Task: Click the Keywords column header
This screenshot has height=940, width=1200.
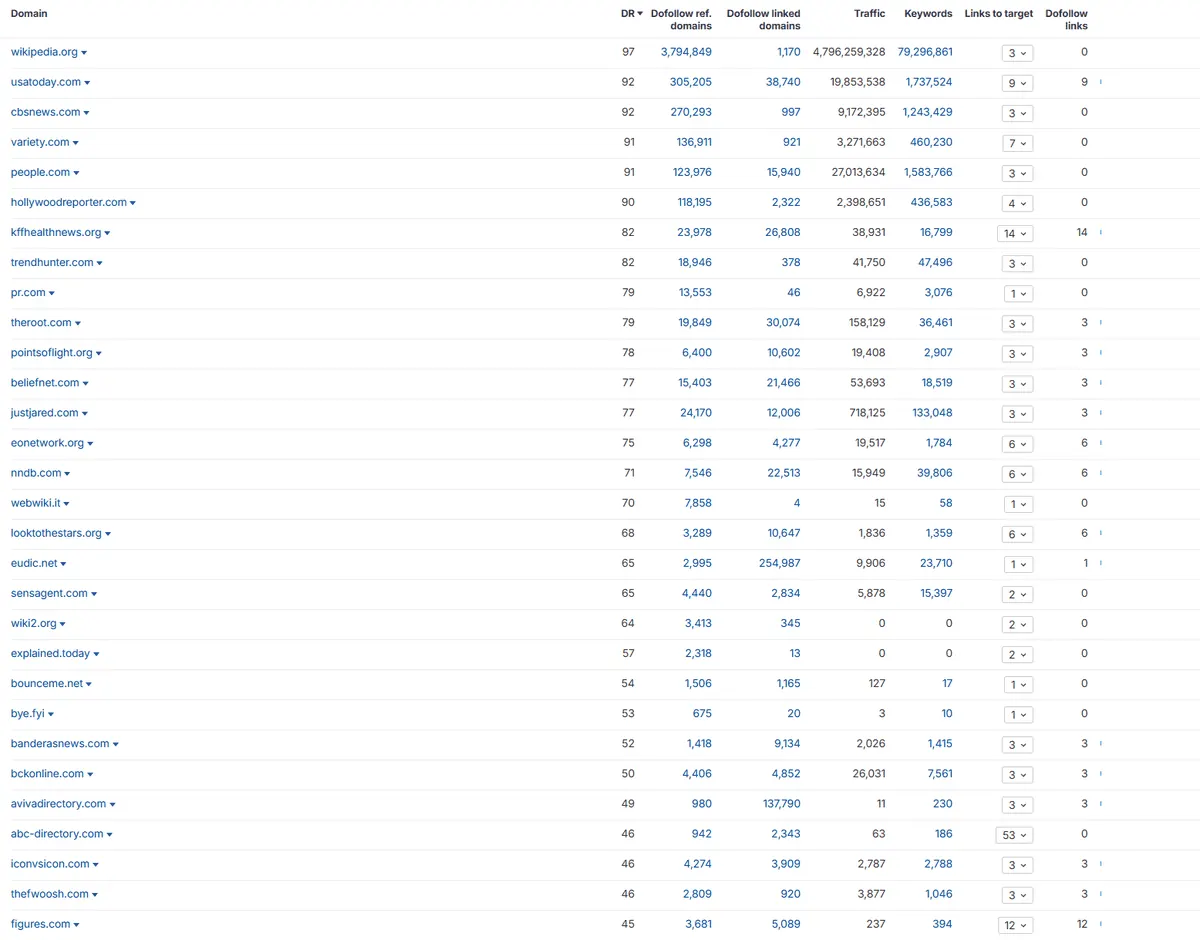Action: [x=928, y=13]
